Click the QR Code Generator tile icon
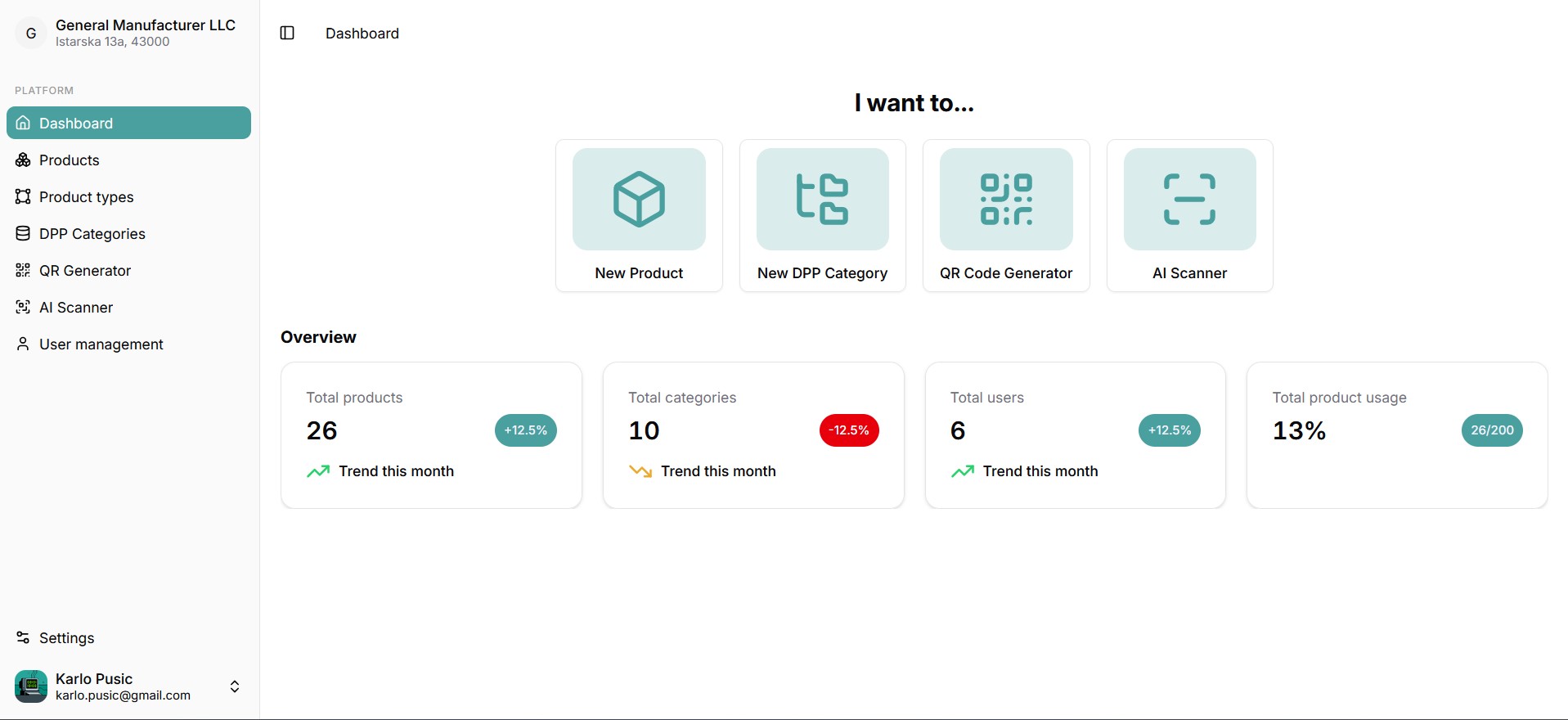 pyautogui.click(x=1006, y=199)
